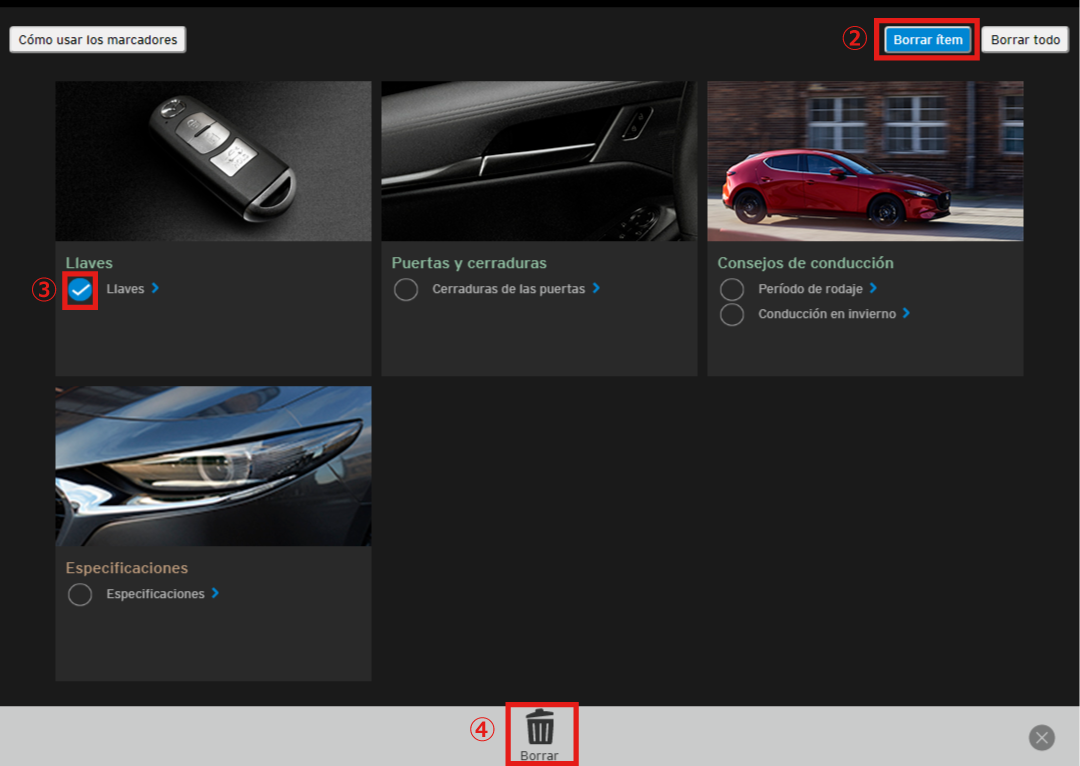
Task: Click the chevron arrow beside Llaves
Action: coord(156,288)
